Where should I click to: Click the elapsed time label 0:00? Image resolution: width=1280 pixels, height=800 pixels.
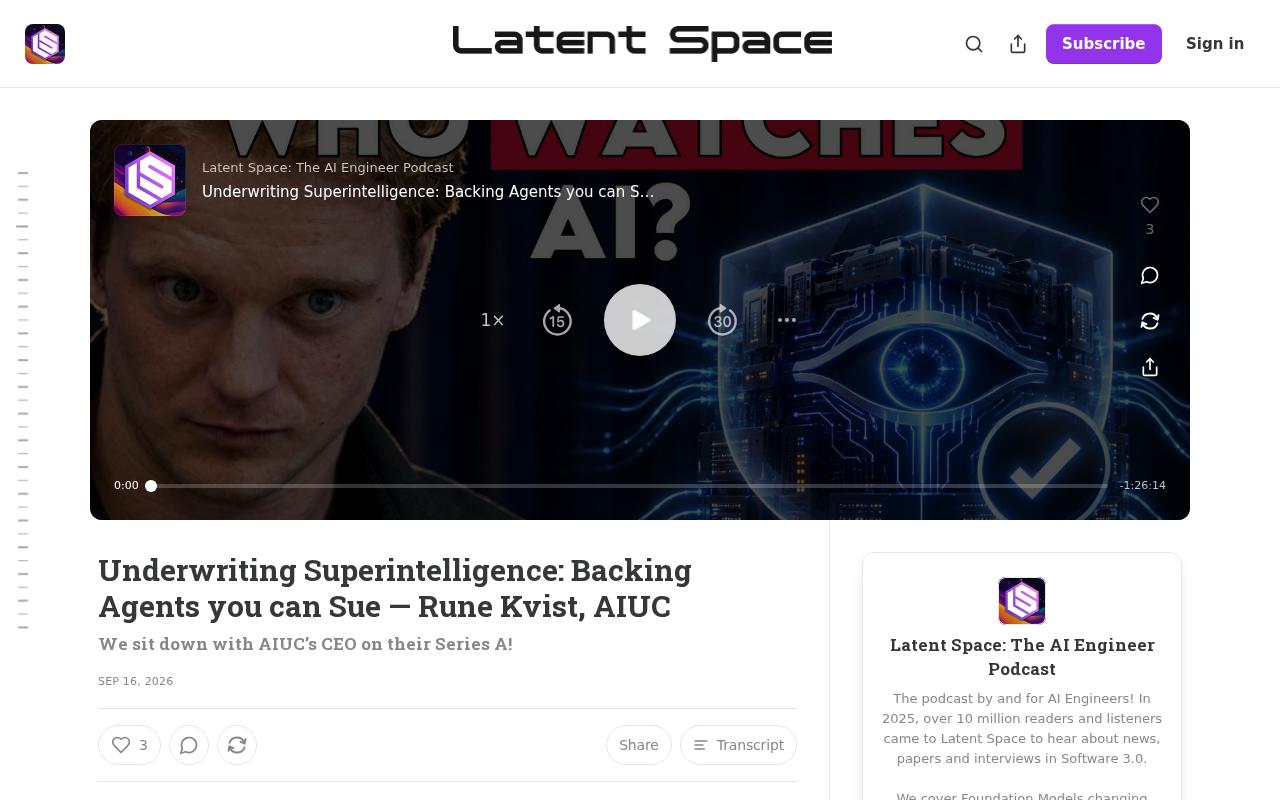tap(126, 486)
